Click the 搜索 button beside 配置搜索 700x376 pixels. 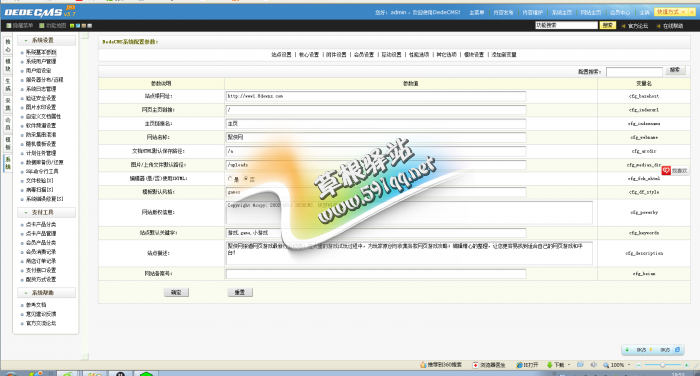pyautogui.click(x=675, y=71)
